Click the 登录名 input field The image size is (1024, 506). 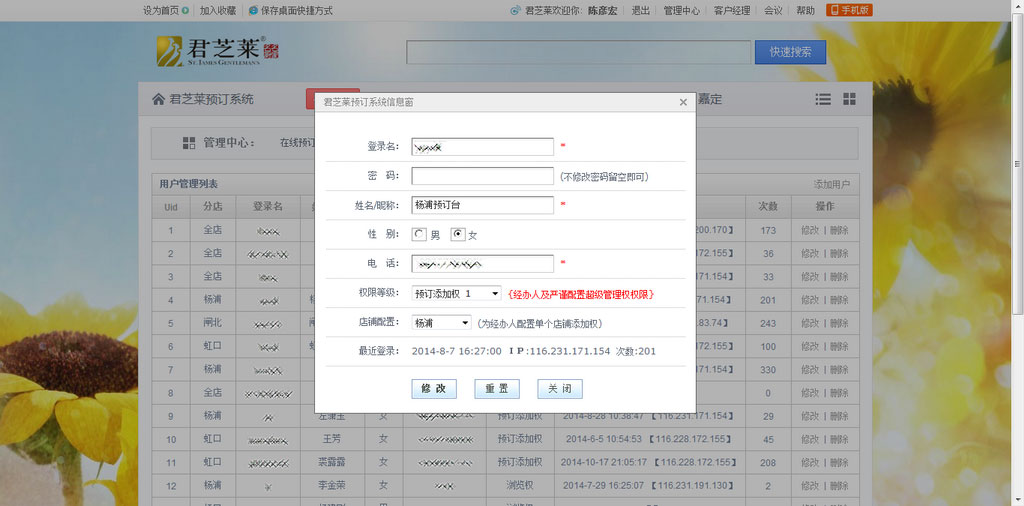(x=483, y=147)
